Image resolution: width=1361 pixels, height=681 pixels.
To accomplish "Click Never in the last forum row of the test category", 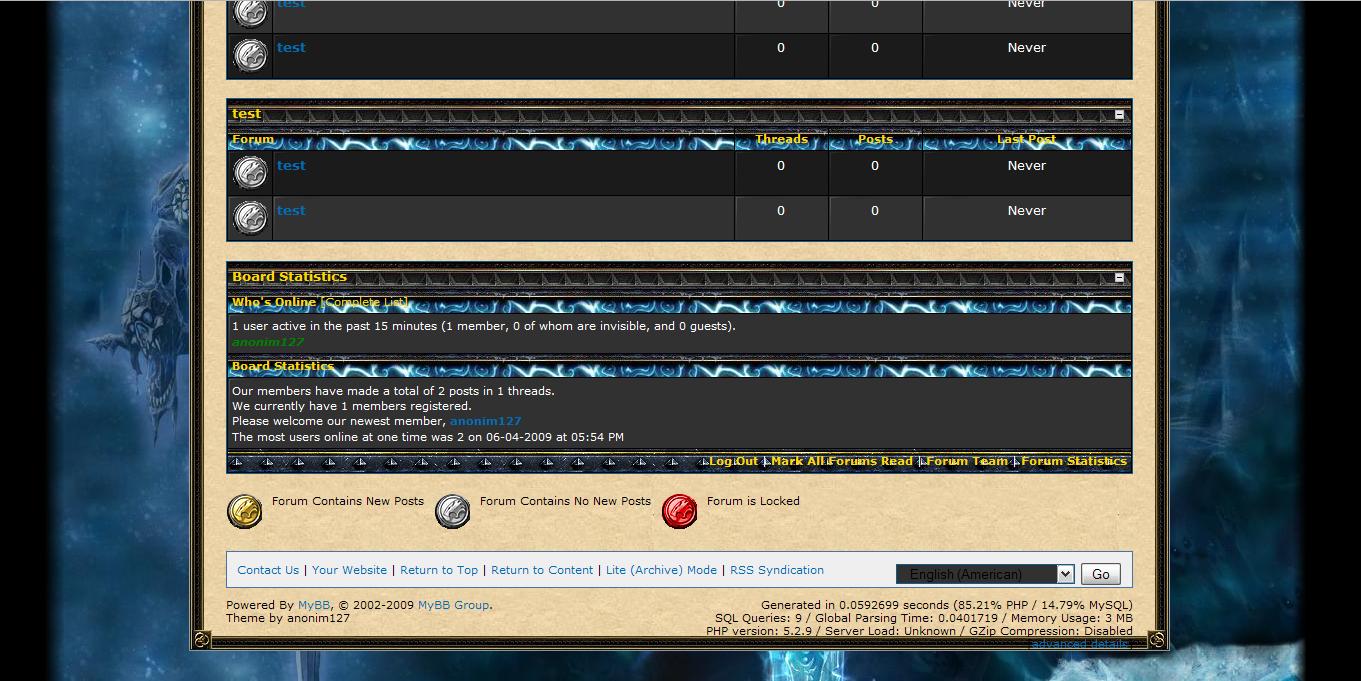I will tap(1026, 211).
